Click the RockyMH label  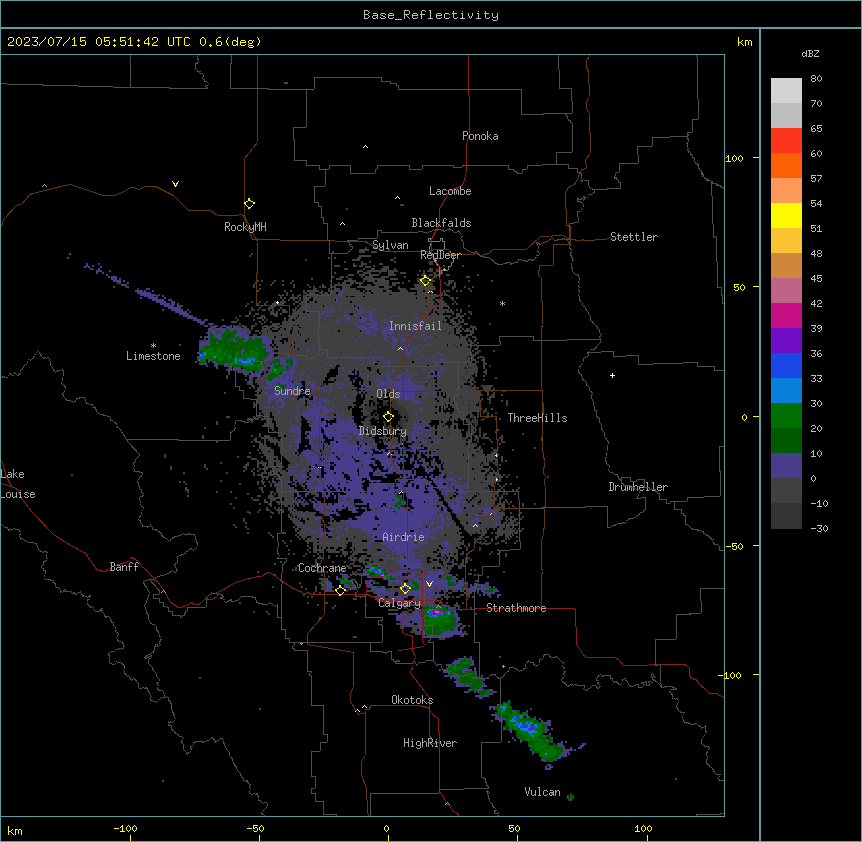click(245, 227)
